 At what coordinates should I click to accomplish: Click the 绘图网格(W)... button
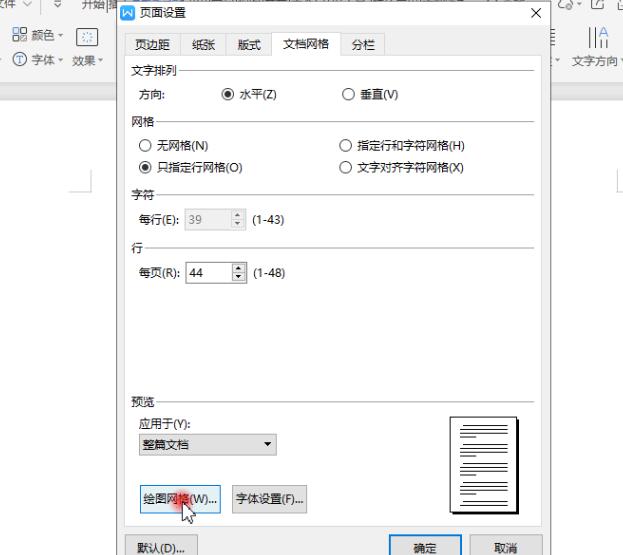[x=180, y=499]
